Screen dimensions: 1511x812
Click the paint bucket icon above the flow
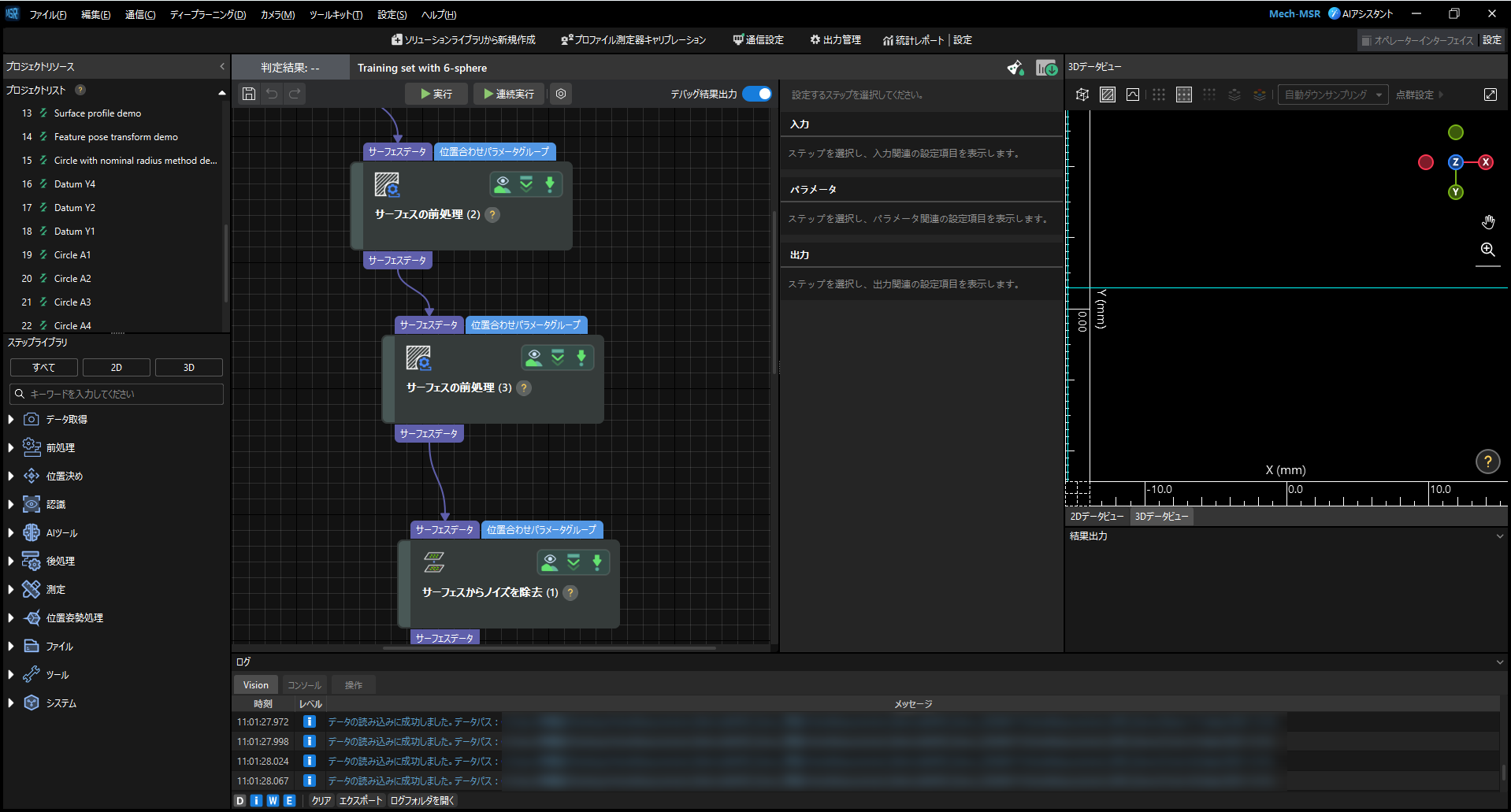point(1015,68)
